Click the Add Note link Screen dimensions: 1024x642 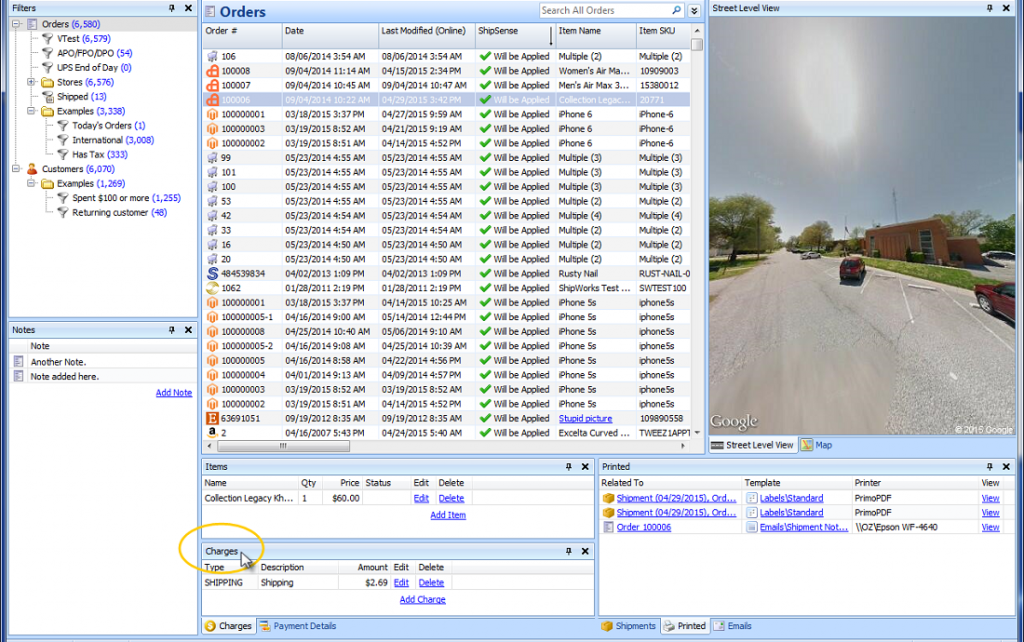(x=173, y=393)
